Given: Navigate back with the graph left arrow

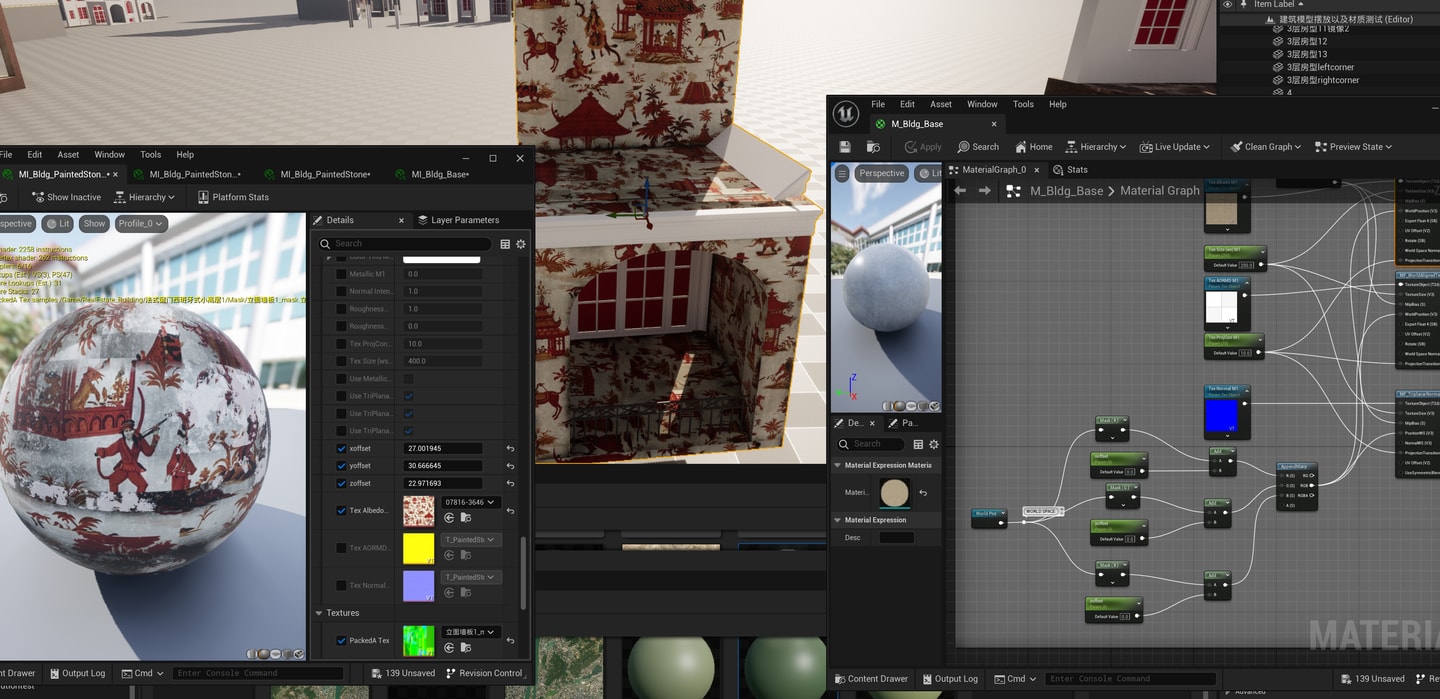Looking at the screenshot, I should tap(960, 190).
